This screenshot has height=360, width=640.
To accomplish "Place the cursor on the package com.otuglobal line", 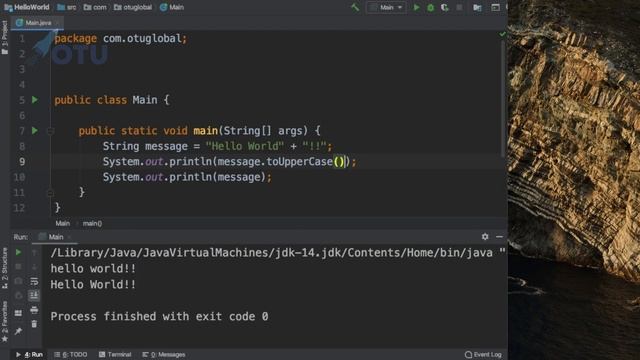I will click(120, 38).
